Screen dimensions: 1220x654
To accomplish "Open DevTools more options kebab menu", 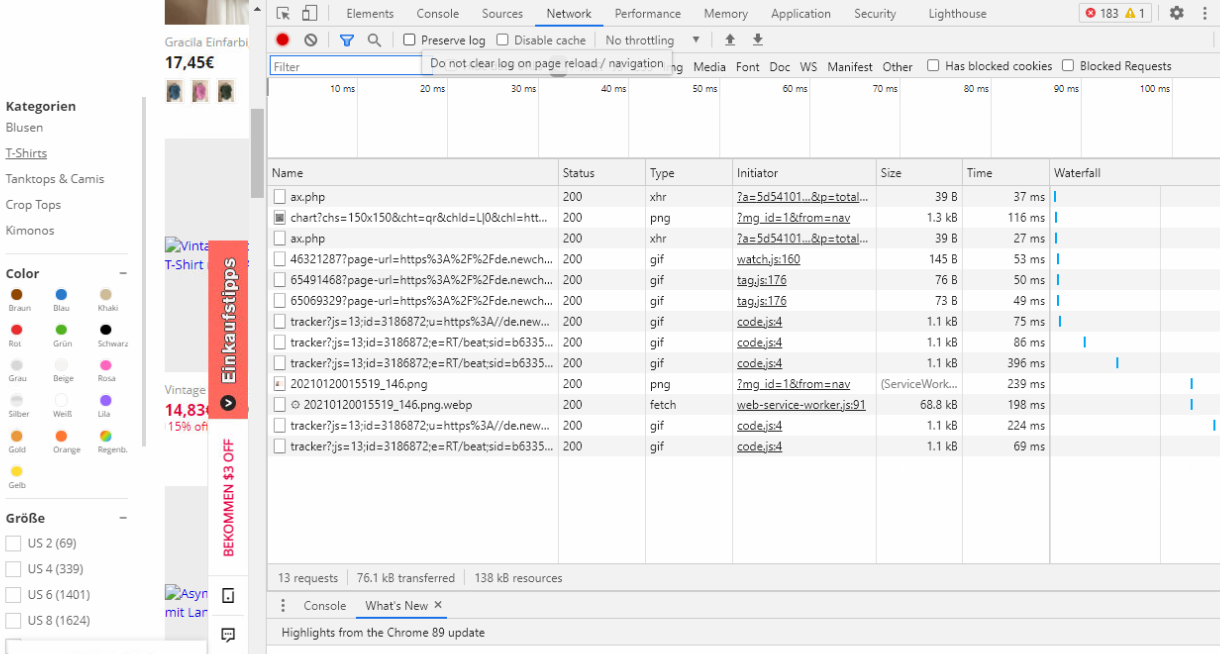I will pos(1204,13).
